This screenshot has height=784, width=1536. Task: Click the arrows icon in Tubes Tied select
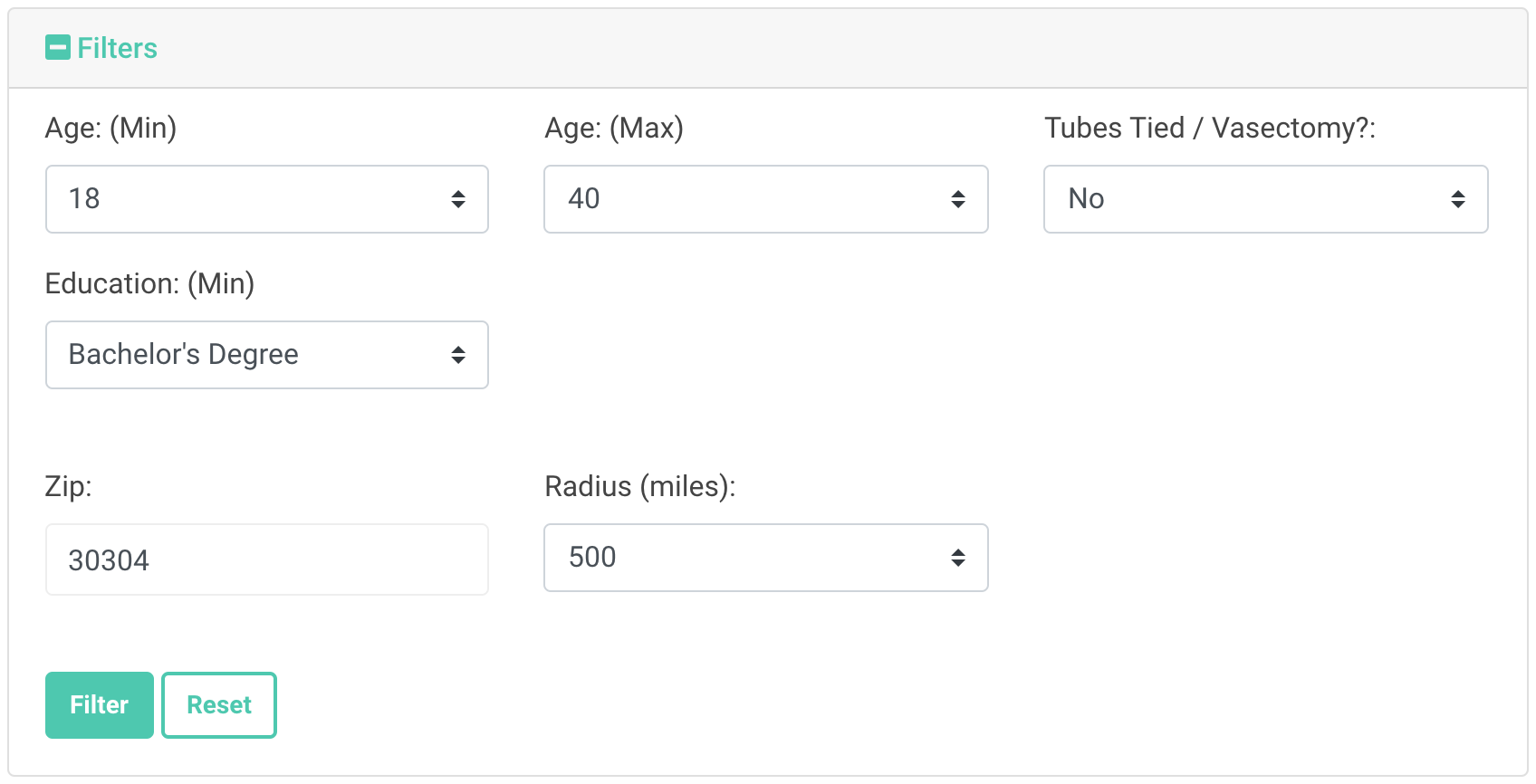coord(1458,199)
